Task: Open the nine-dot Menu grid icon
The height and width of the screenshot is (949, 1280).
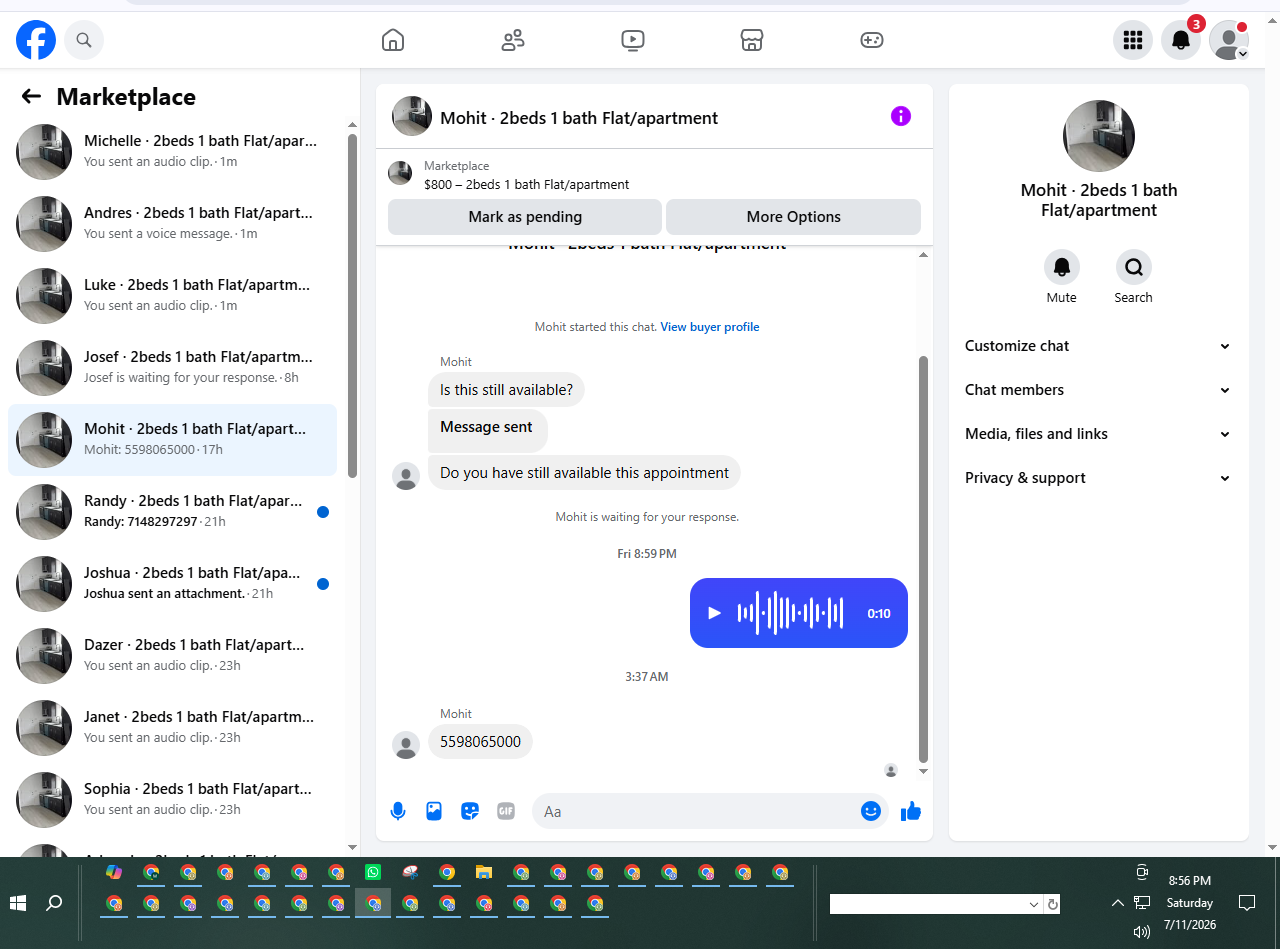Action: [x=1133, y=40]
